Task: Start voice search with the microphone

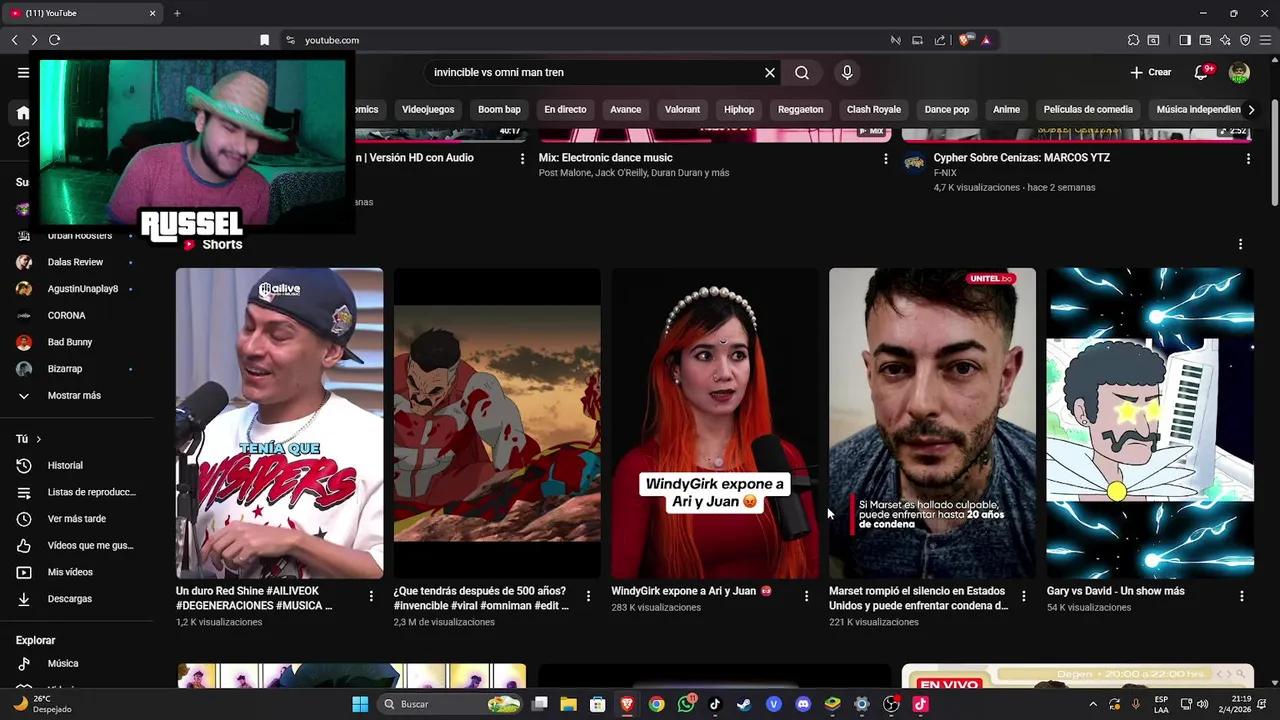Action: pyautogui.click(x=847, y=72)
